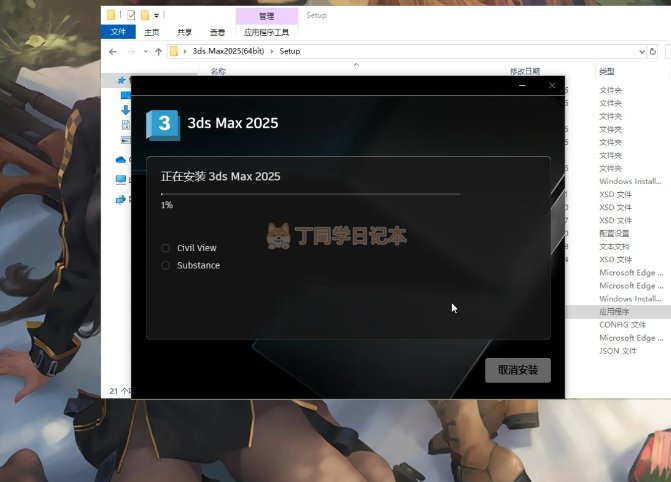Open Pictures from the Explorer sidebar
This screenshot has width=671, height=482.
point(126,140)
